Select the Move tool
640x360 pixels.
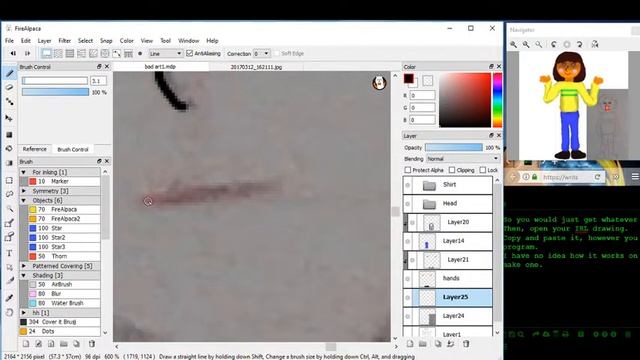point(9,118)
